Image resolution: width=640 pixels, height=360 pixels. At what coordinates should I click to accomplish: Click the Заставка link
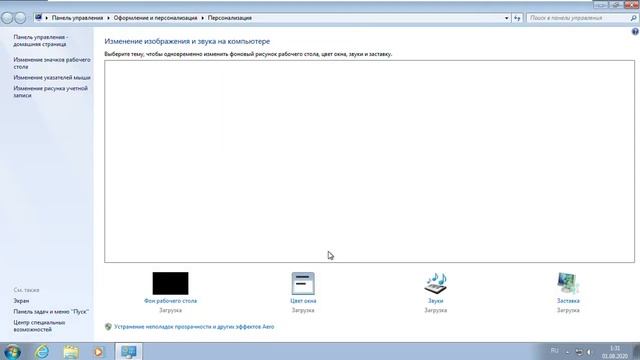click(568, 301)
